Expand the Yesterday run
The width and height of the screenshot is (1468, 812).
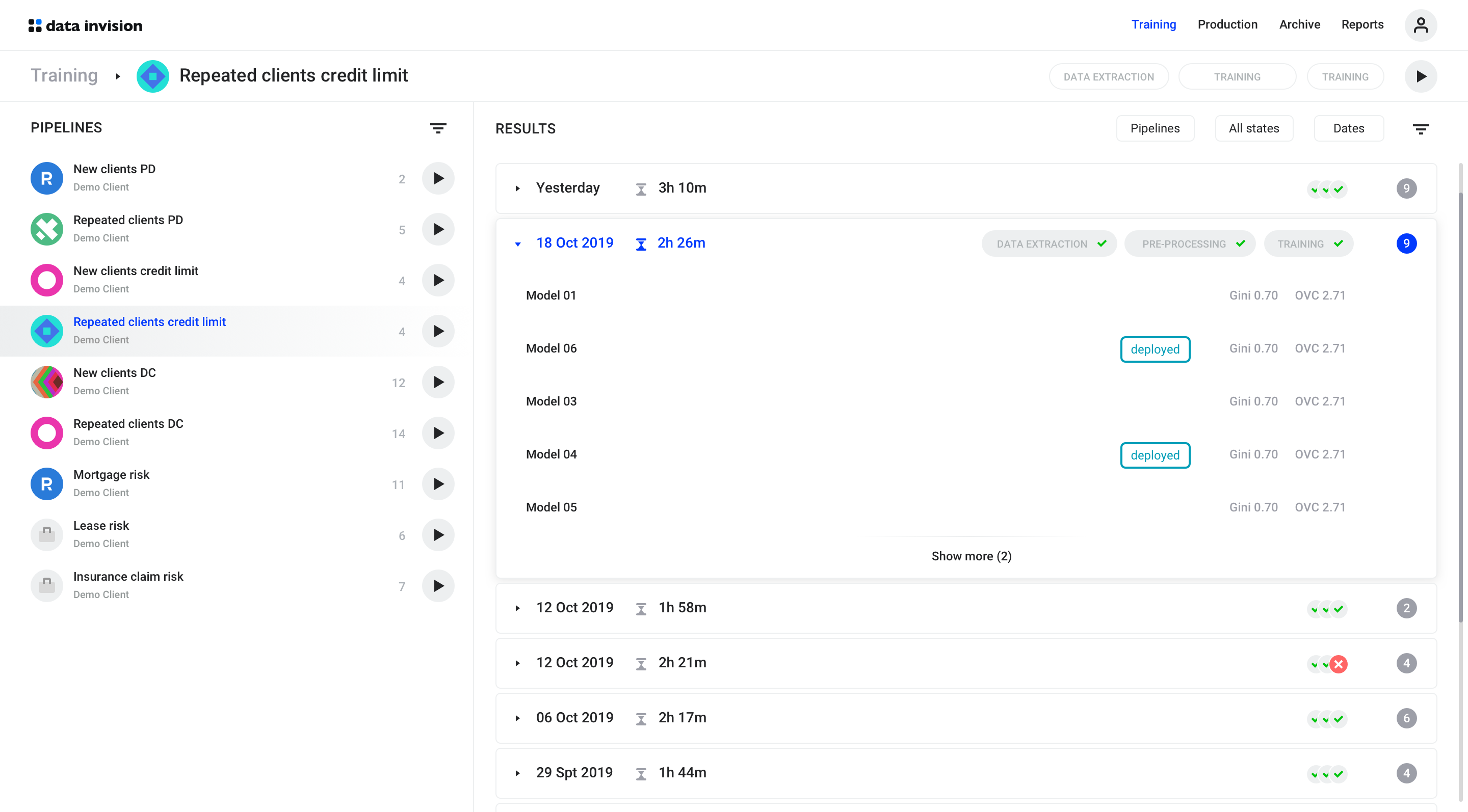[517, 188]
